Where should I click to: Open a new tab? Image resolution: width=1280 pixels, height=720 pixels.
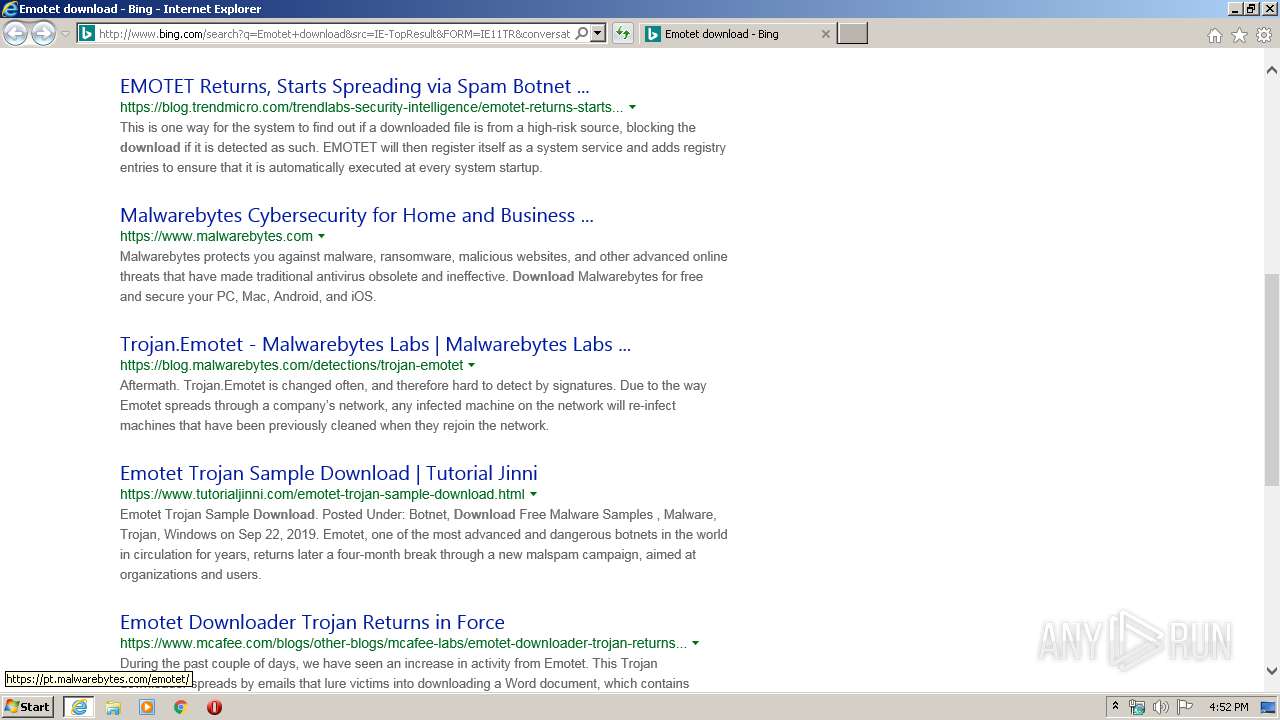coord(852,34)
